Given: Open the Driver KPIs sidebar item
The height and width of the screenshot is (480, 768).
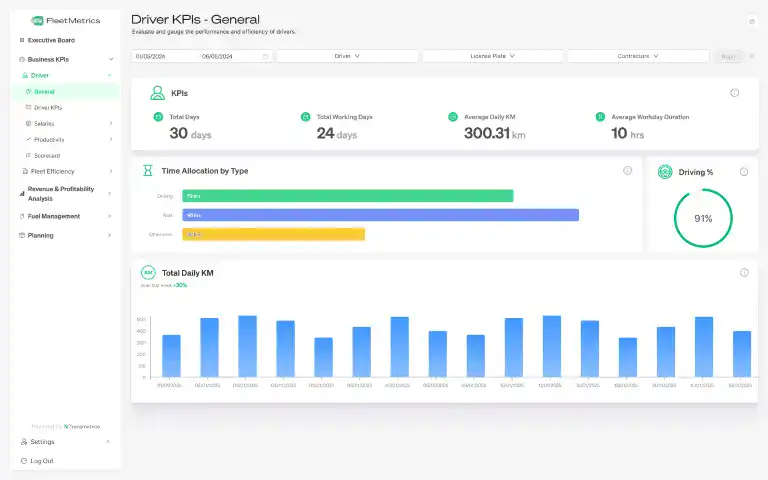Looking at the screenshot, I should [48, 108].
